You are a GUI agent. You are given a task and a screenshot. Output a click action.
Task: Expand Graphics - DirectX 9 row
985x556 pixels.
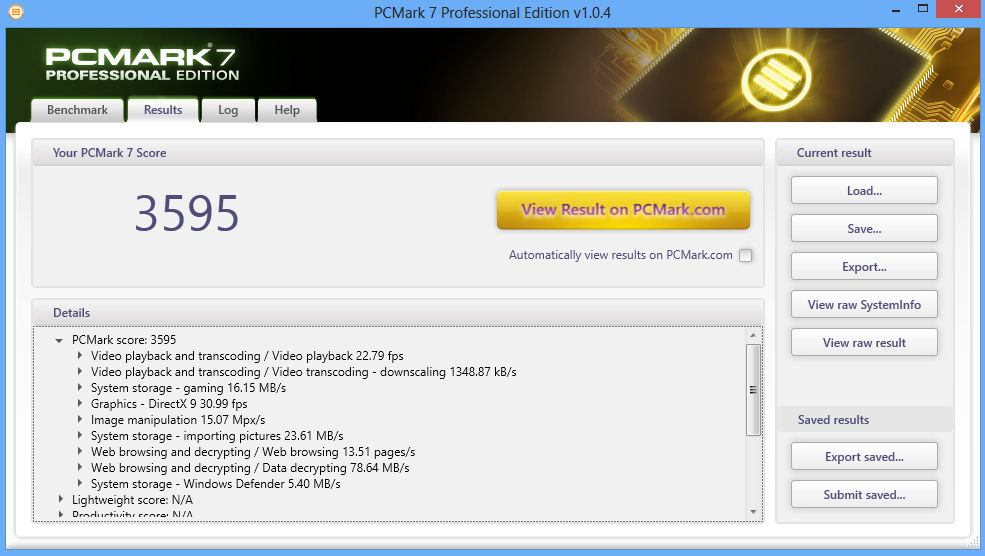(80, 403)
